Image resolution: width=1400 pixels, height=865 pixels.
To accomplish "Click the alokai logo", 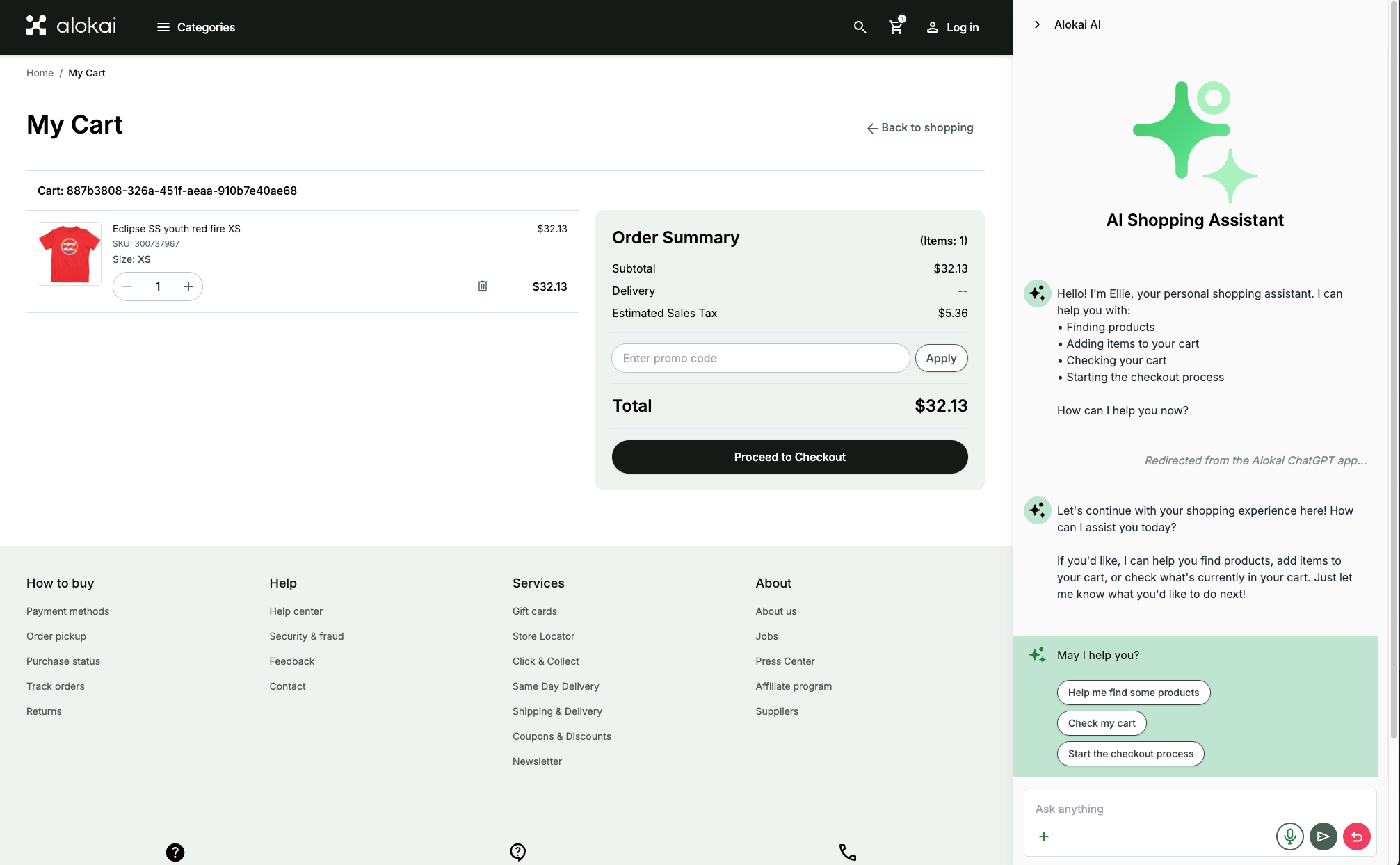I will pos(71,26).
